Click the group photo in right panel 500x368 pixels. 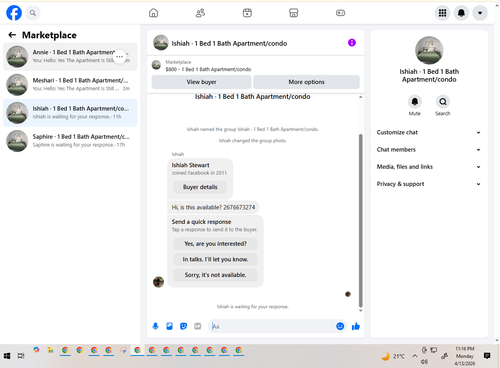click(429, 50)
